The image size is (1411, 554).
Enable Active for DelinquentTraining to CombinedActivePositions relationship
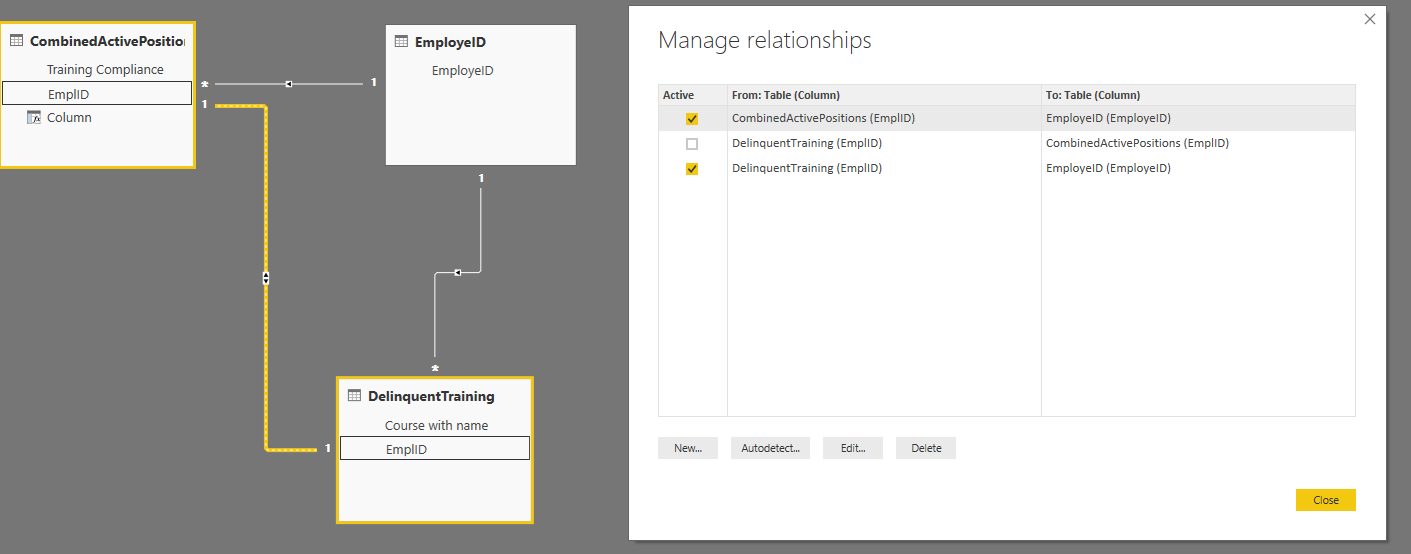pyautogui.click(x=692, y=144)
